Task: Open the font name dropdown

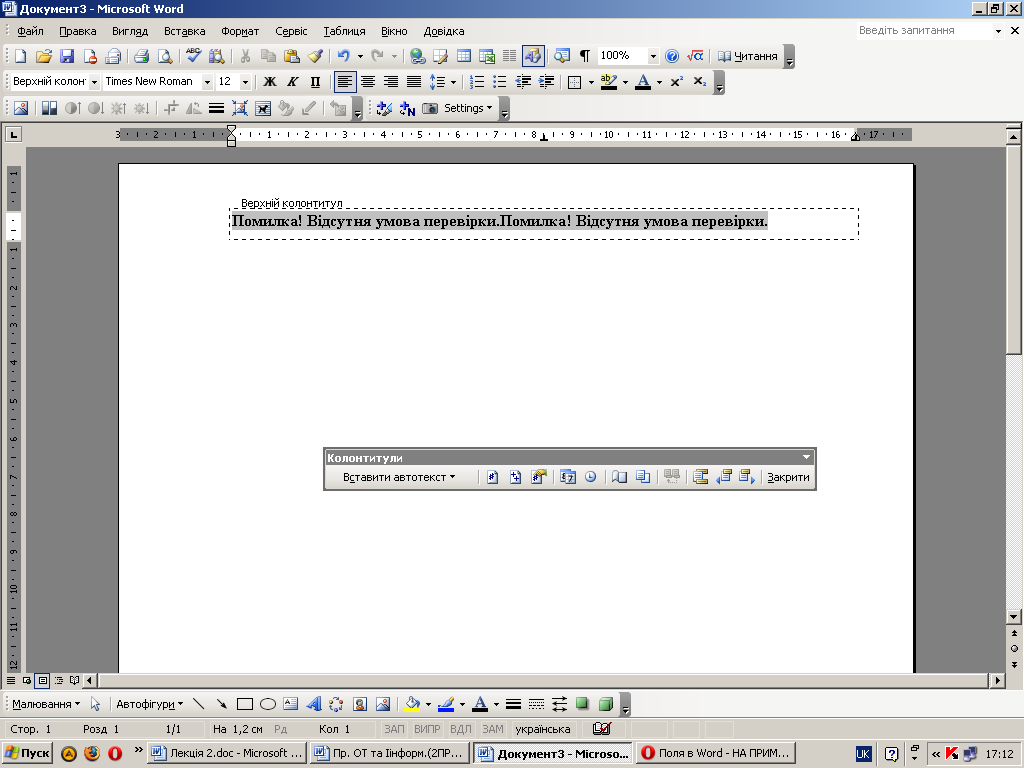Action: [207, 82]
